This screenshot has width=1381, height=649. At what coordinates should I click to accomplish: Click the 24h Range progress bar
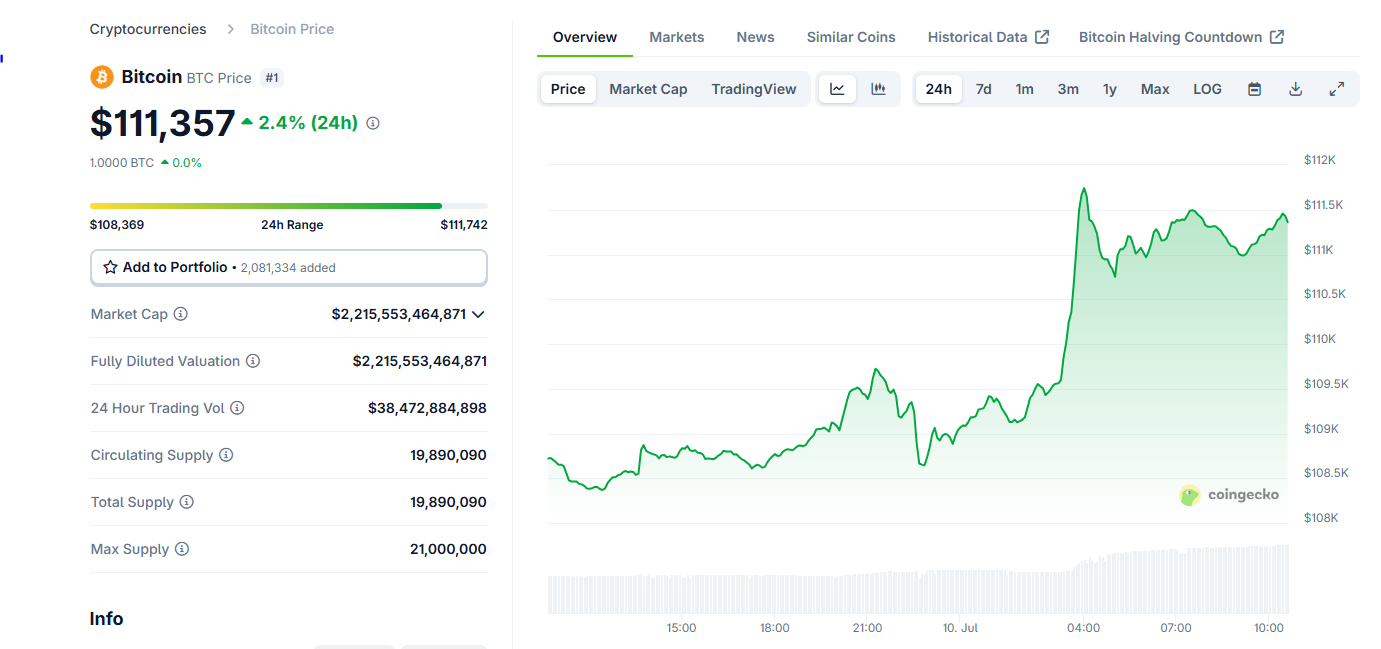pyautogui.click(x=289, y=206)
